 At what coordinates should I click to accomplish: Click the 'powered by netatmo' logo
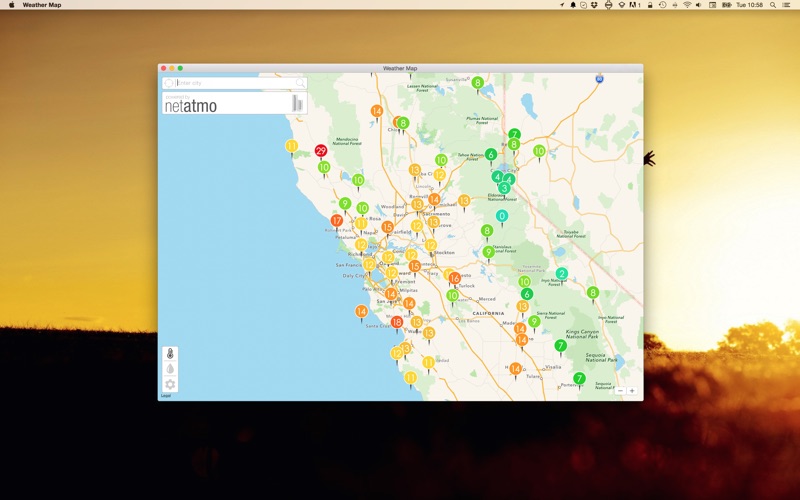click(x=190, y=104)
